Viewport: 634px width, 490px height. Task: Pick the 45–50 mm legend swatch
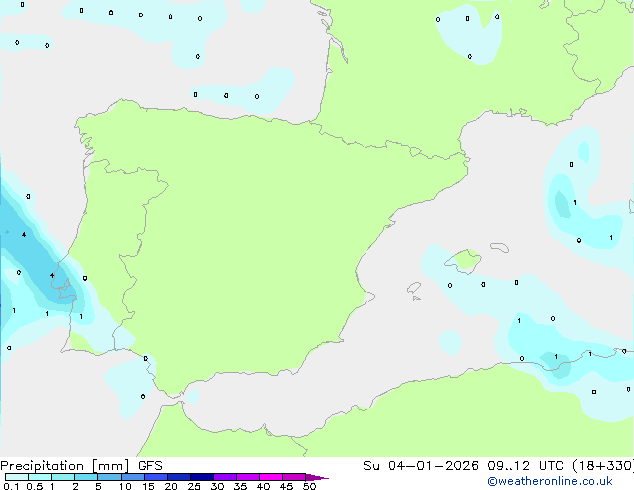(294, 477)
